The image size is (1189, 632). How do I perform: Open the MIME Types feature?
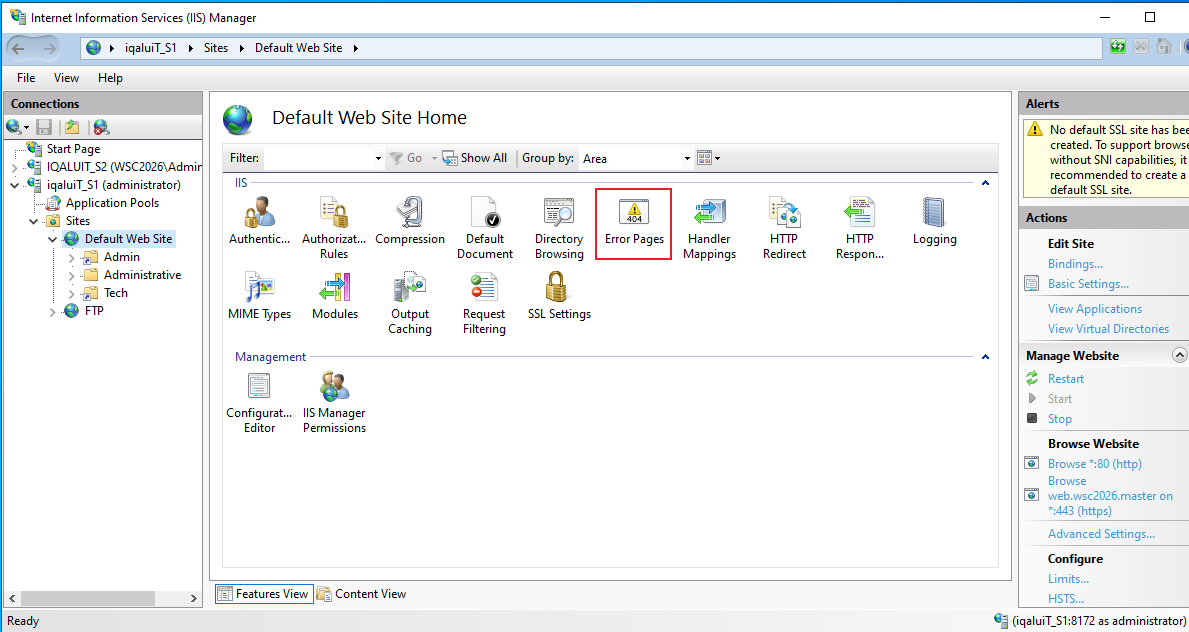(259, 297)
